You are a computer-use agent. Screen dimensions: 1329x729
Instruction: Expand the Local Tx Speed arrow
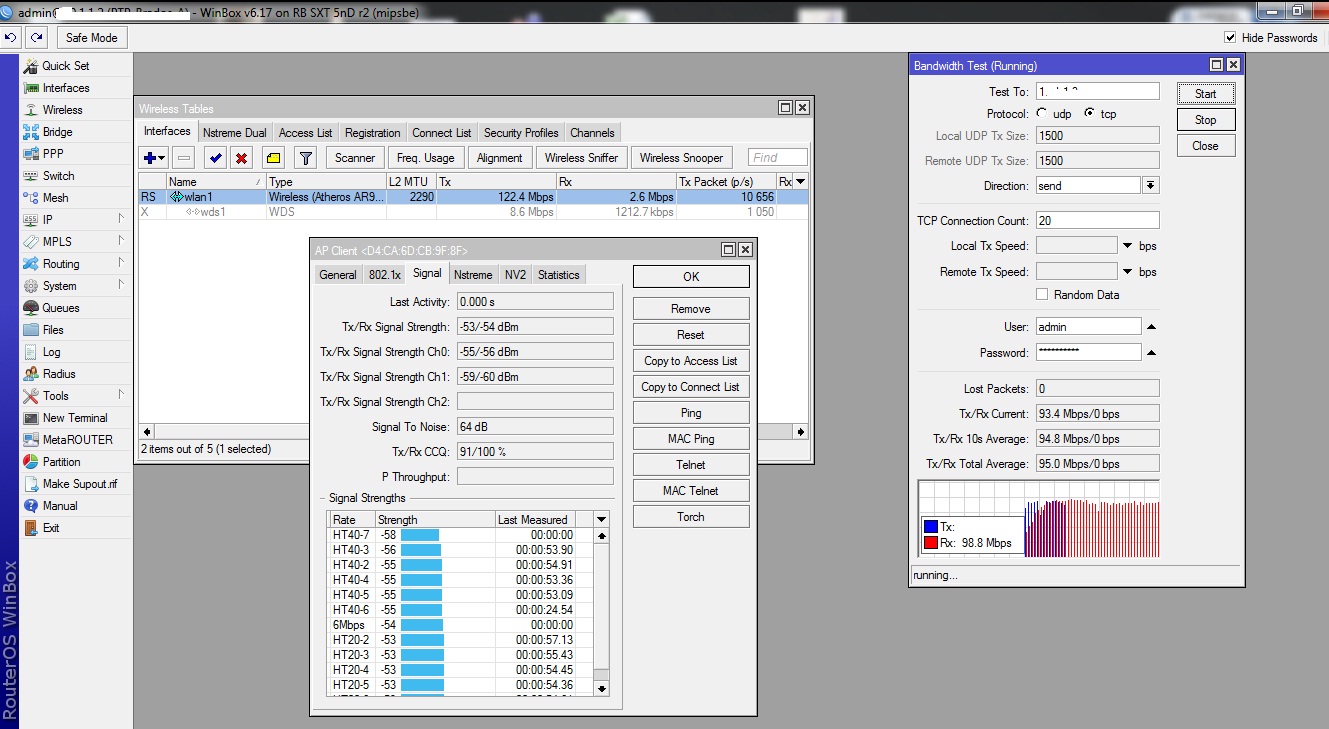point(1128,246)
